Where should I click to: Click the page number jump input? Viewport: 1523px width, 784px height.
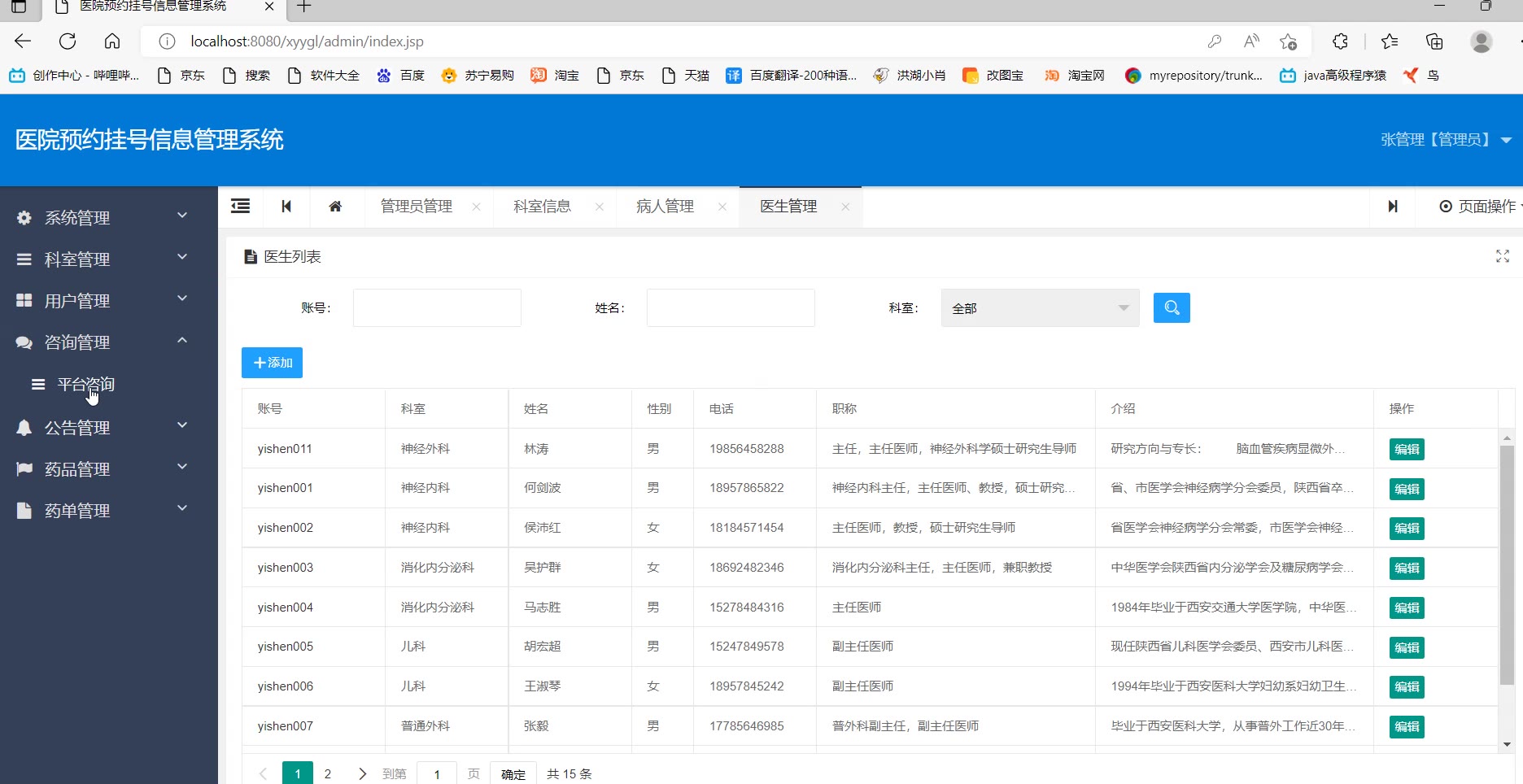(437, 773)
